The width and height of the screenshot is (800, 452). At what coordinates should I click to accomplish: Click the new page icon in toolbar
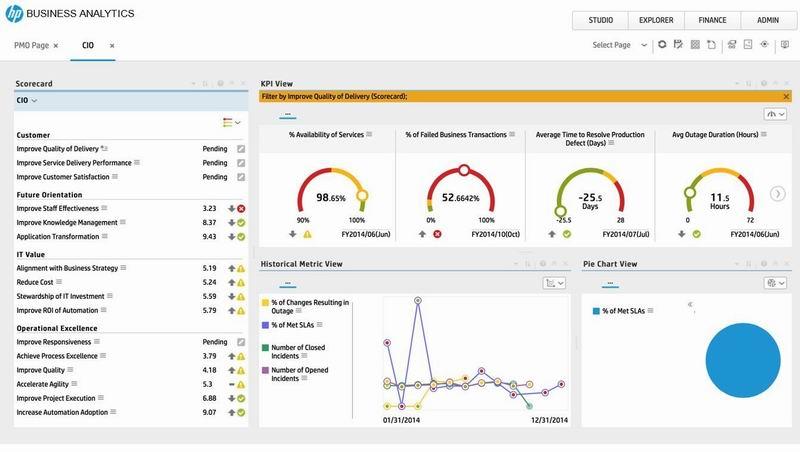[x=711, y=44]
